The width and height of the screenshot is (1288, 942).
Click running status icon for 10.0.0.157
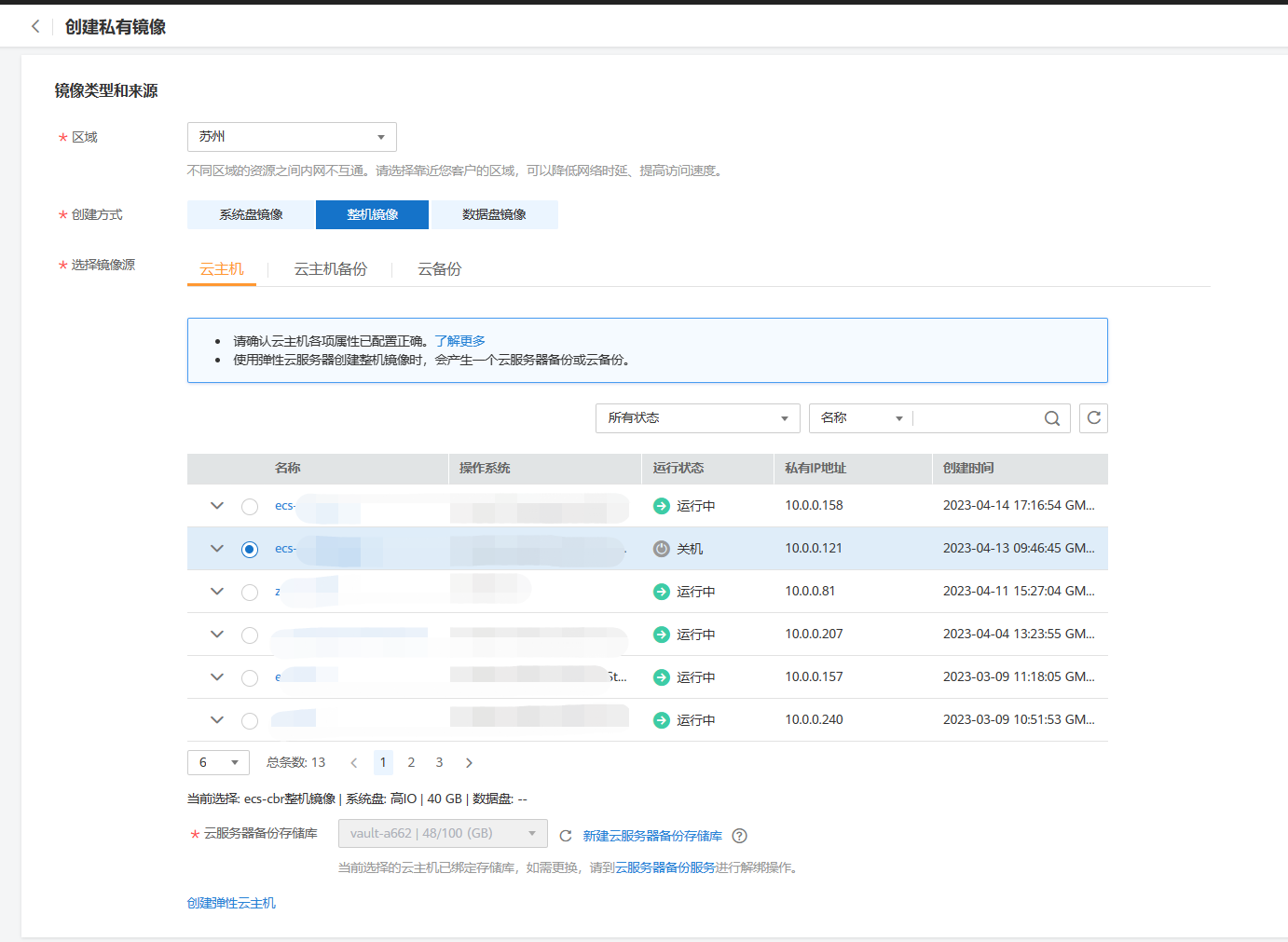(662, 677)
